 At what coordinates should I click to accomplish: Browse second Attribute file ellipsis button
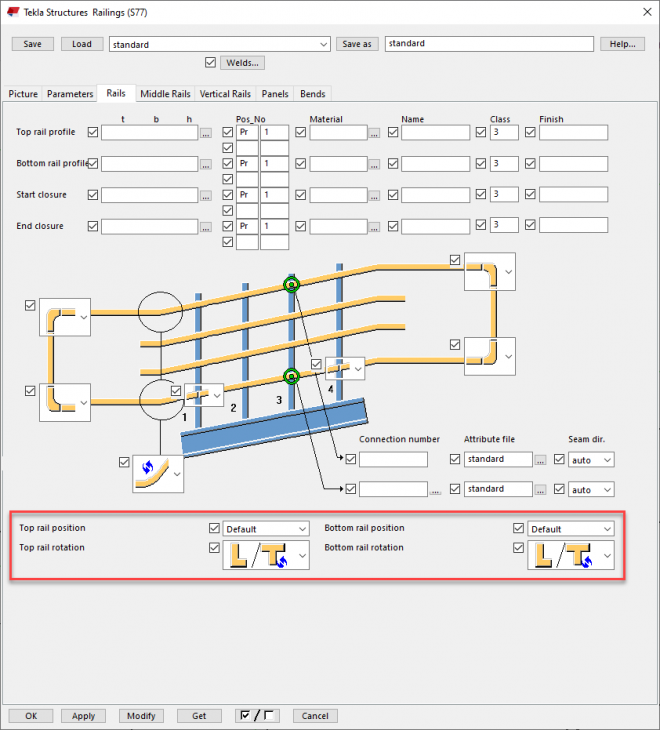coord(540,490)
